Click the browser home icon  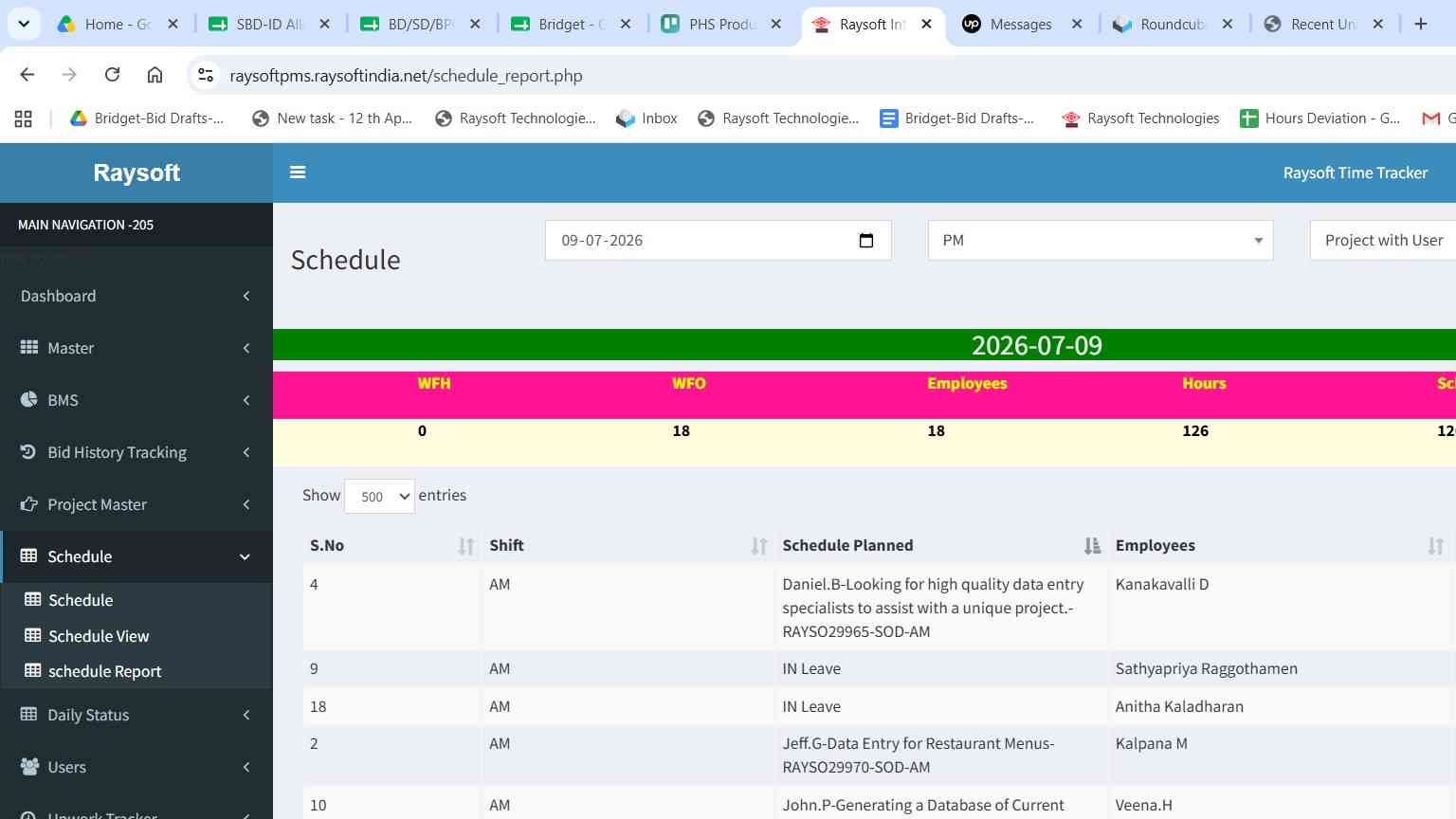coord(155,75)
